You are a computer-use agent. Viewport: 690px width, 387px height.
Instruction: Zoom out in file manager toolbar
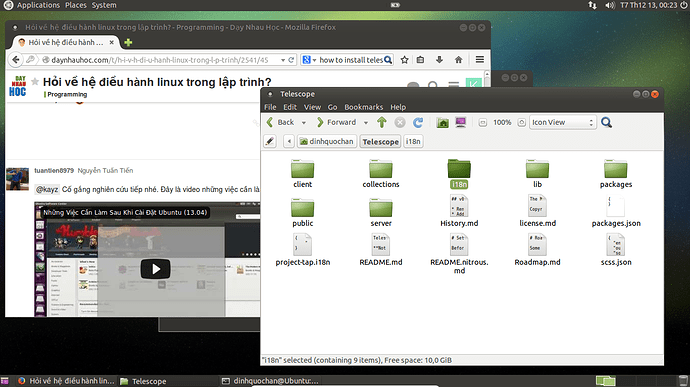[x=483, y=122]
